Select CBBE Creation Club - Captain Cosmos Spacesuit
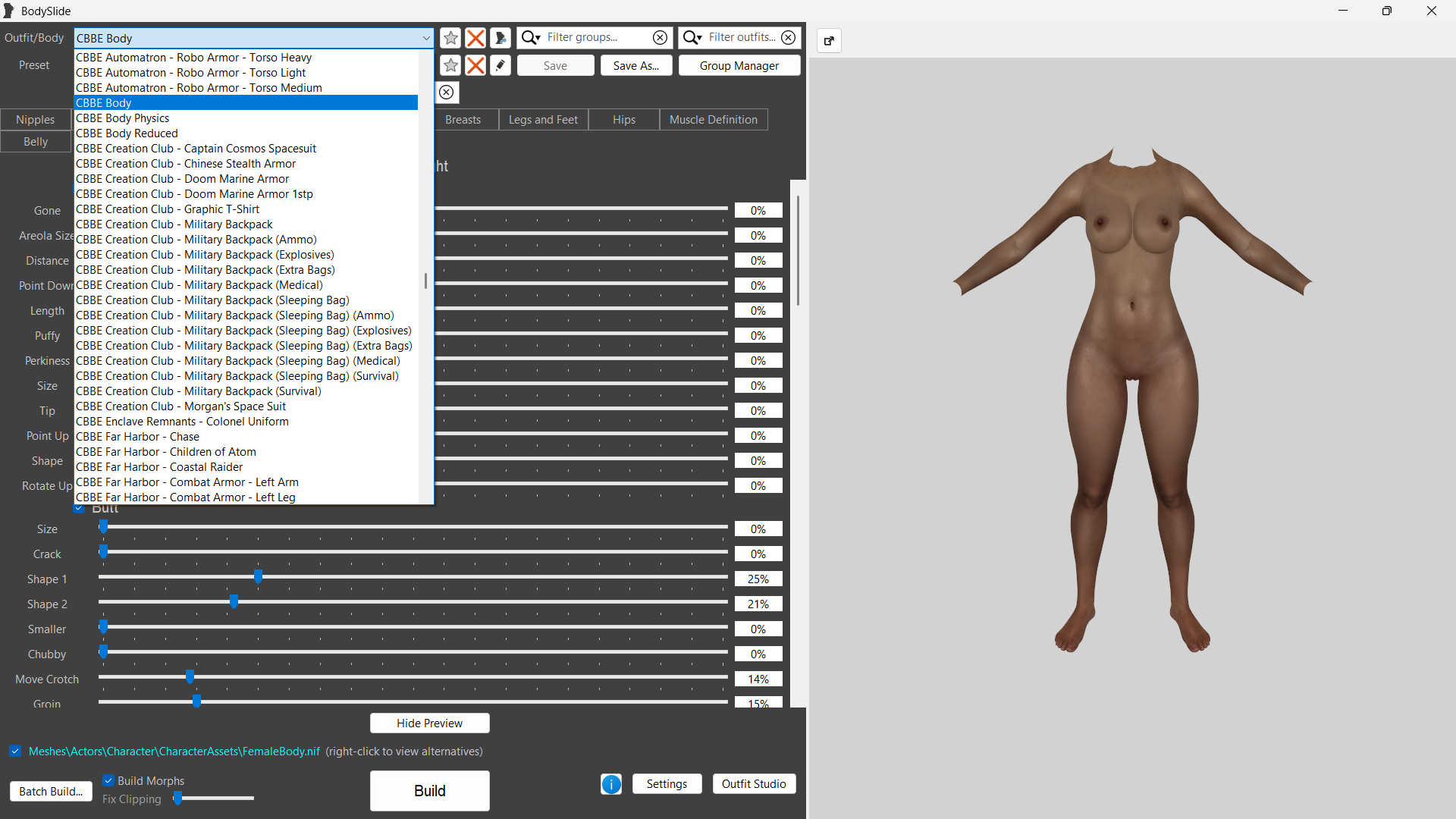 coord(246,149)
